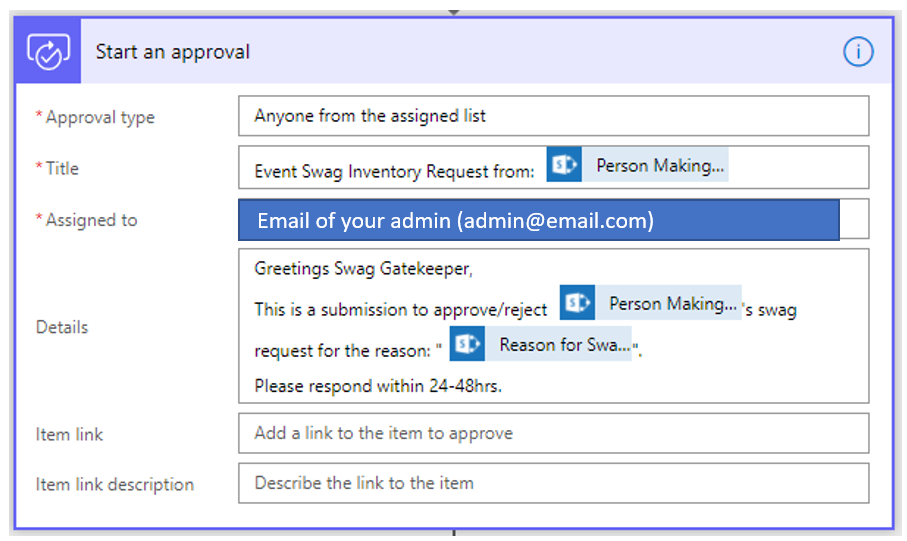The height and width of the screenshot is (541, 907).
Task: Click the 'Please respond within 24-48hrs' line
Action: (377, 385)
